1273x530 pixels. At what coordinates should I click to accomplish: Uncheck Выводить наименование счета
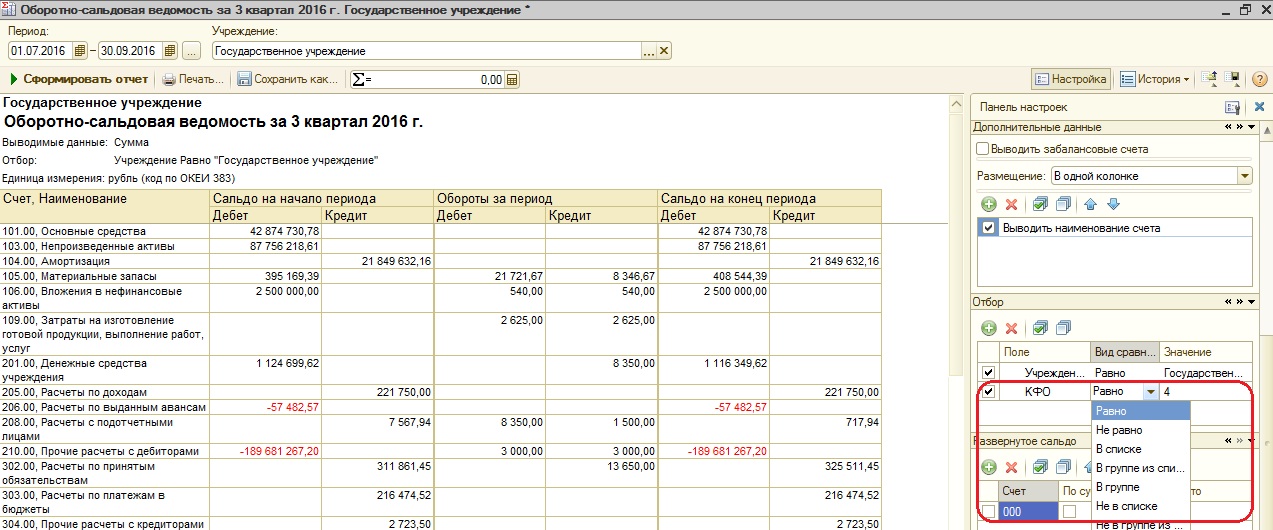(x=989, y=228)
